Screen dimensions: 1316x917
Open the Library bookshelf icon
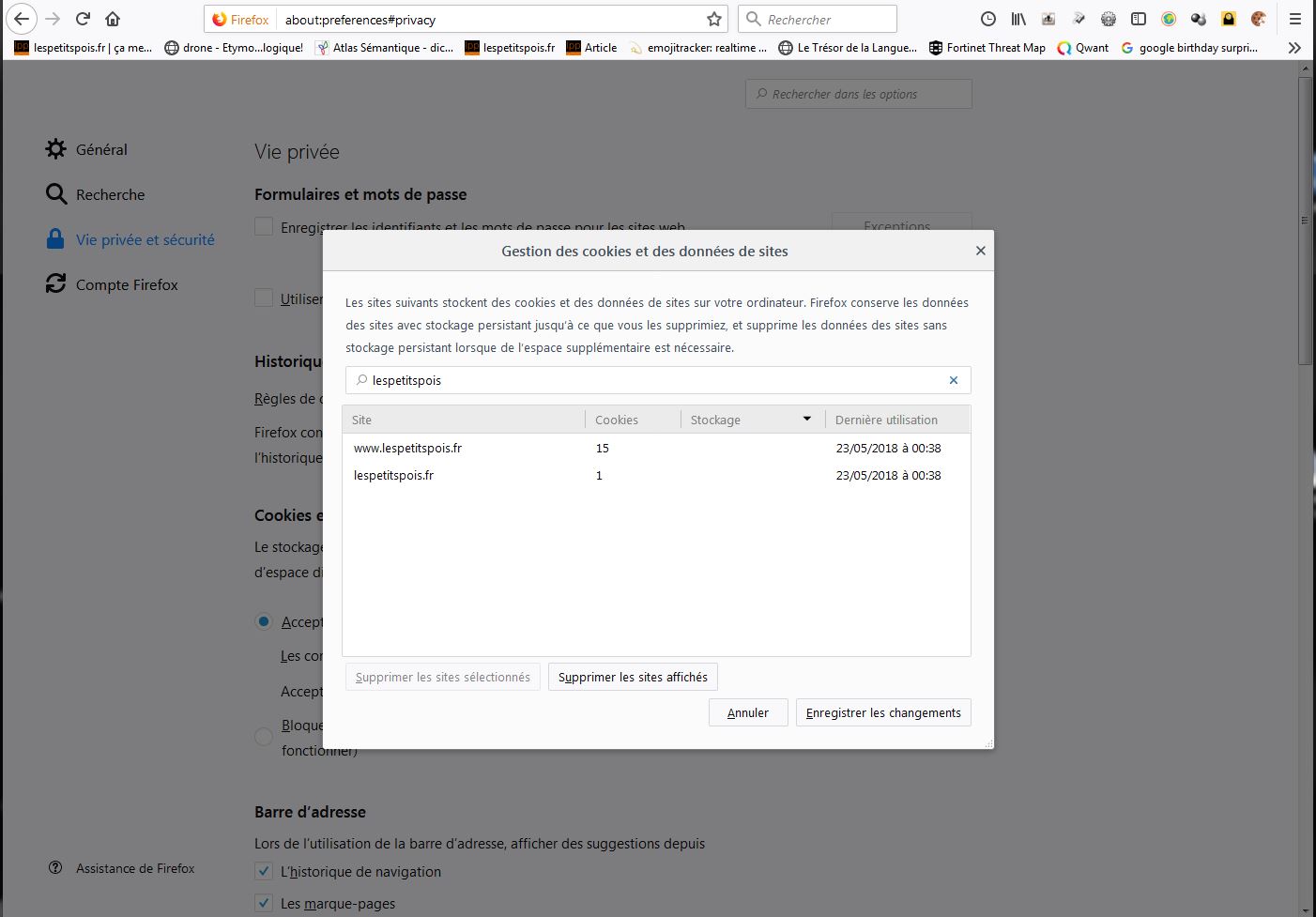click(x=1018, y=19)
